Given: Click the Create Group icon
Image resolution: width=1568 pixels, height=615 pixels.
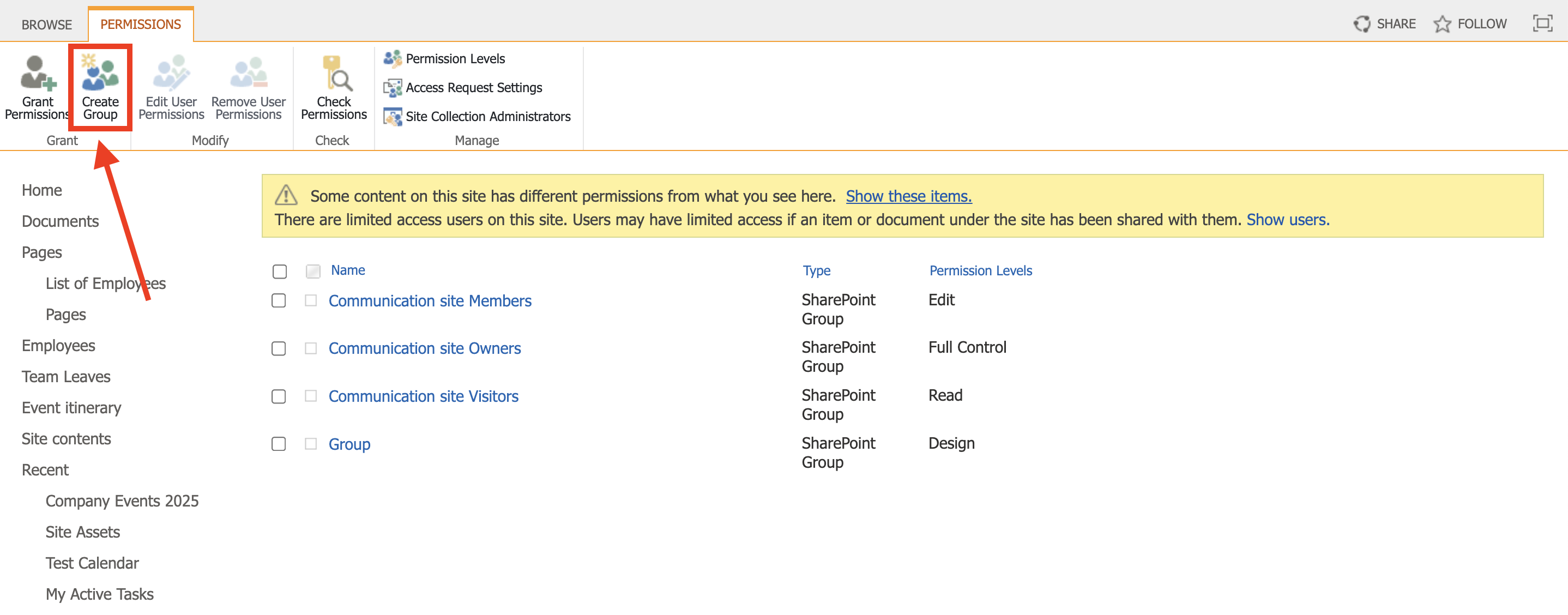Looking at the screenshot, I should (x=100, y=74).
